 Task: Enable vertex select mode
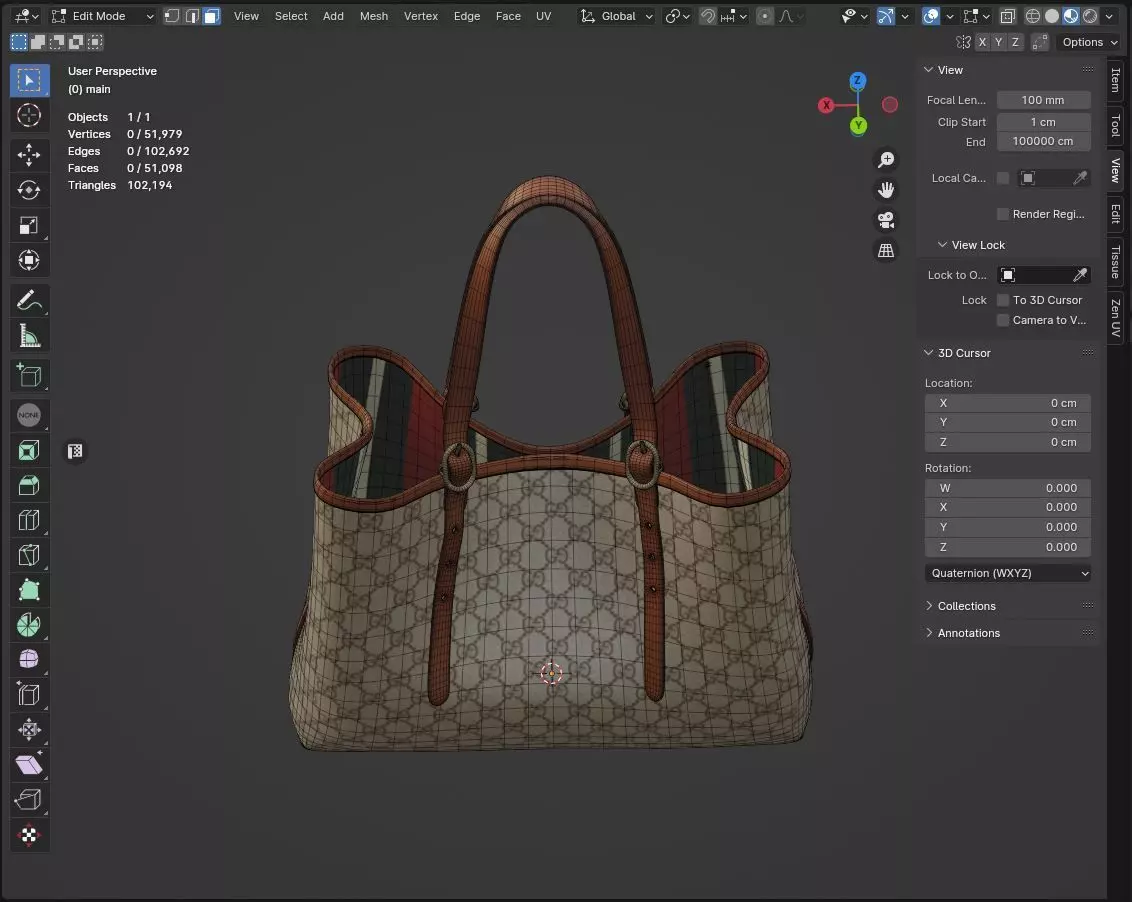pyautogui.click(x=172, y=16)
